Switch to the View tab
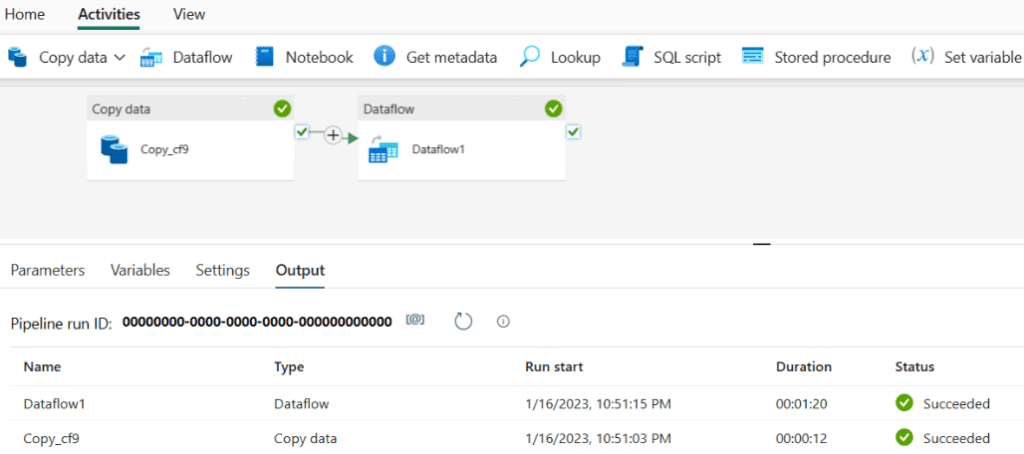1024x454 pixels. tap(189, 14)
